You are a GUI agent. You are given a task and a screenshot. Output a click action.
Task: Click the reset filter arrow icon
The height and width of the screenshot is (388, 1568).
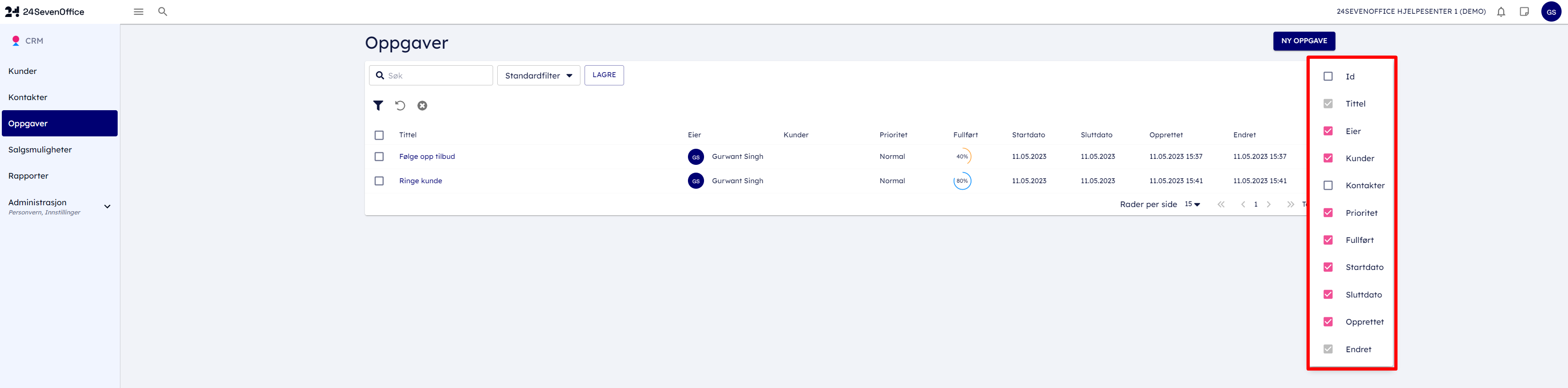(400, 106)
